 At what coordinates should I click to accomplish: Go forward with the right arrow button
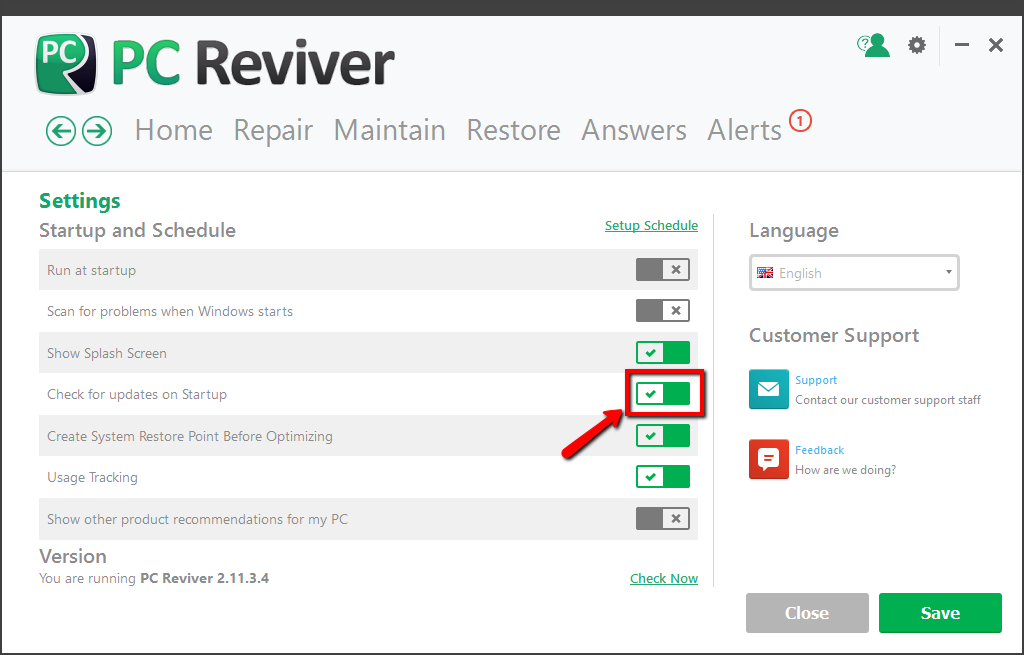(x=97, y=131)
